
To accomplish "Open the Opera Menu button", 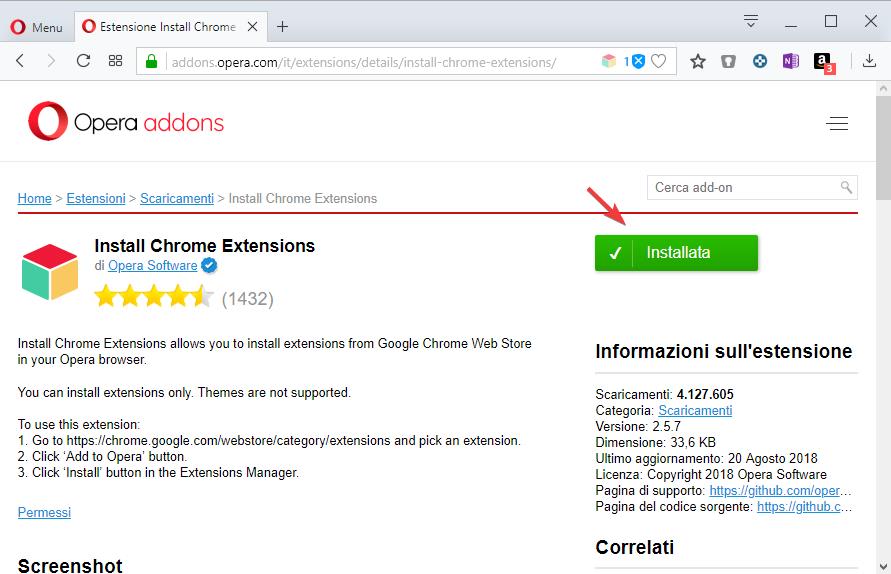I will pyautogui.click(x=36, y=27).
